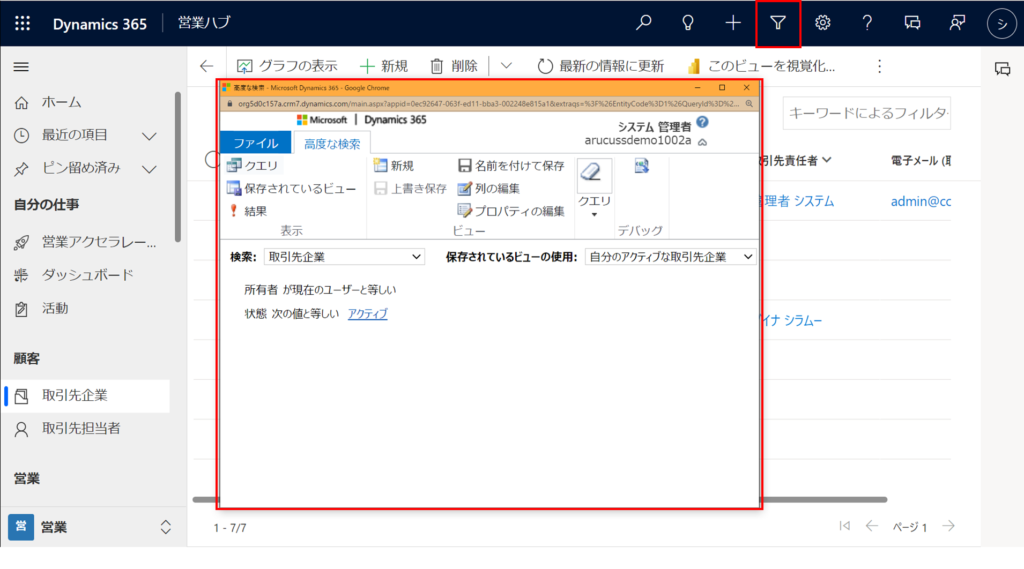This screenshot has height=569, width=1024.
Task: Go back with the left arrow
Action: pyautogui.click(x=206, y=66)
